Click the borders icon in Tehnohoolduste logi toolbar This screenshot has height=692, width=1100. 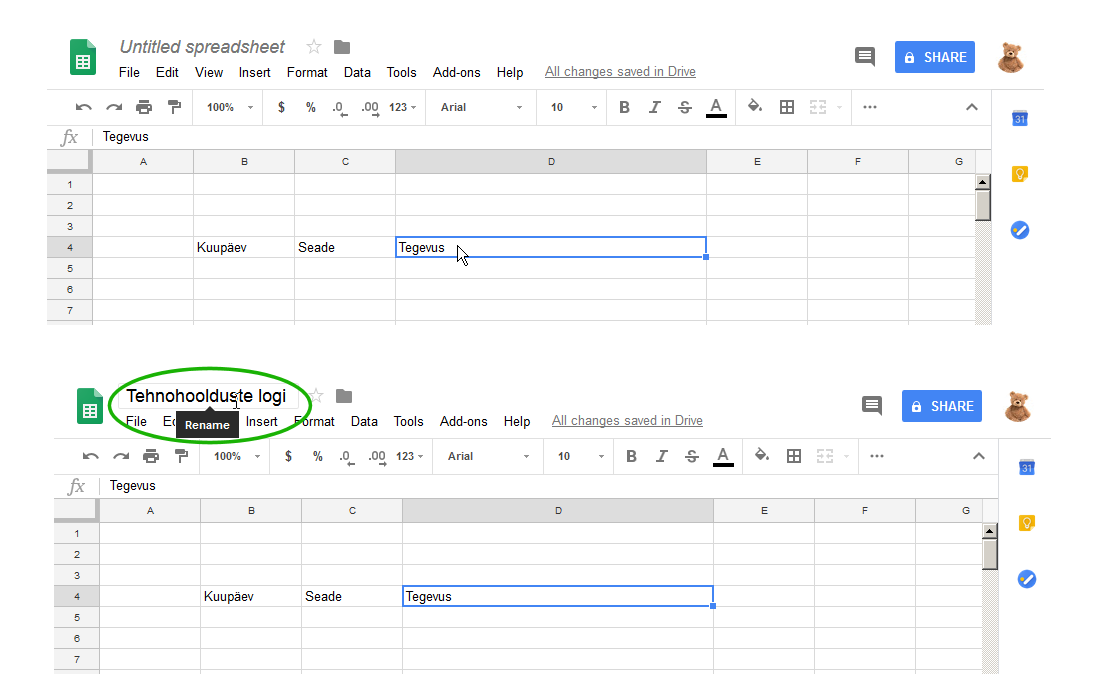[x=794, y=456]
